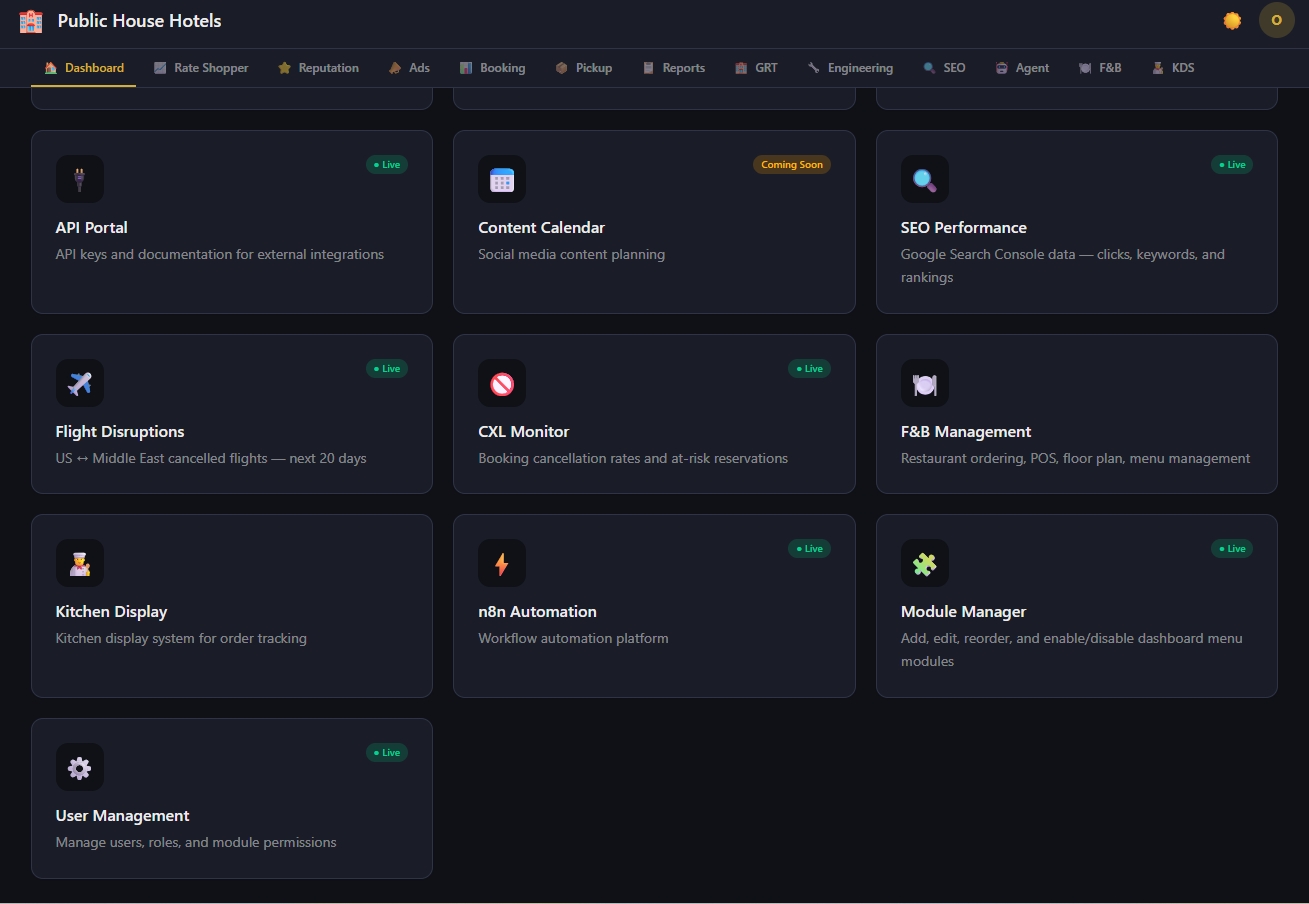Click the Module Manager puzzle icon
The width and height of the screenshot is (1309, 904).
[925, 563]
